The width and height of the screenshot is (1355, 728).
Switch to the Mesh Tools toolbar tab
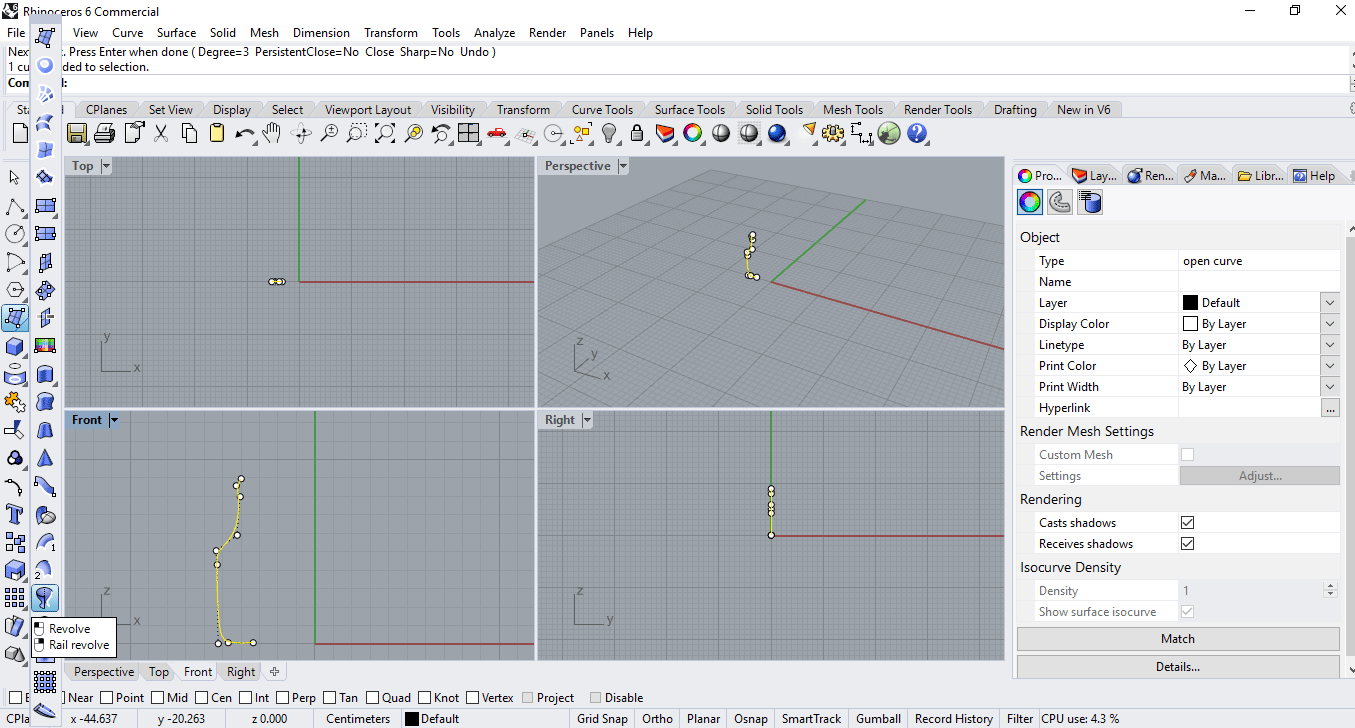(853, 110)
